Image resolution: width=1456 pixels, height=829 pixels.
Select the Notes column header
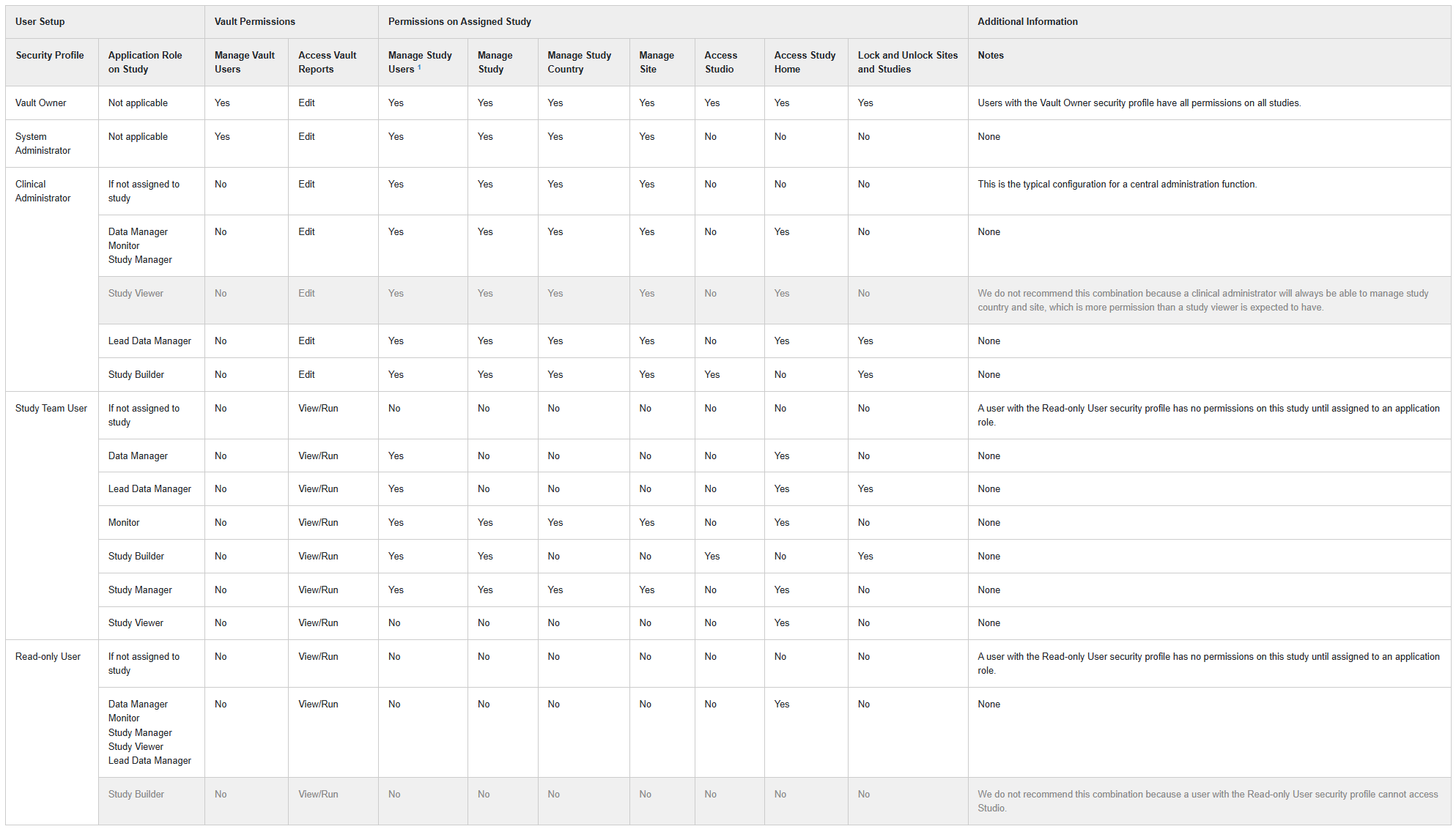pos(990,56)
